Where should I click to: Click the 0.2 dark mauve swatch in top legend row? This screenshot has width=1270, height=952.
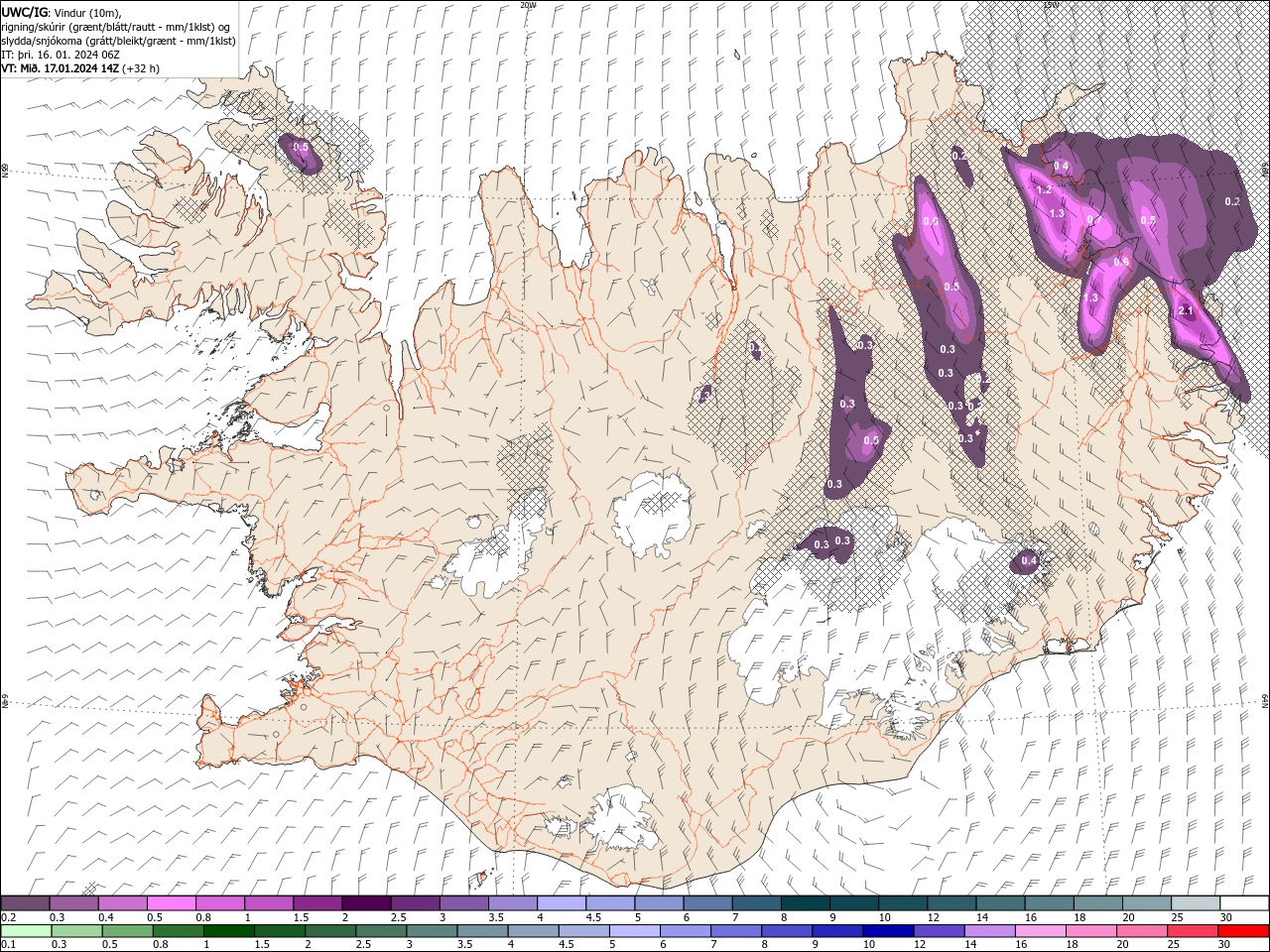[x=26, y=903]
